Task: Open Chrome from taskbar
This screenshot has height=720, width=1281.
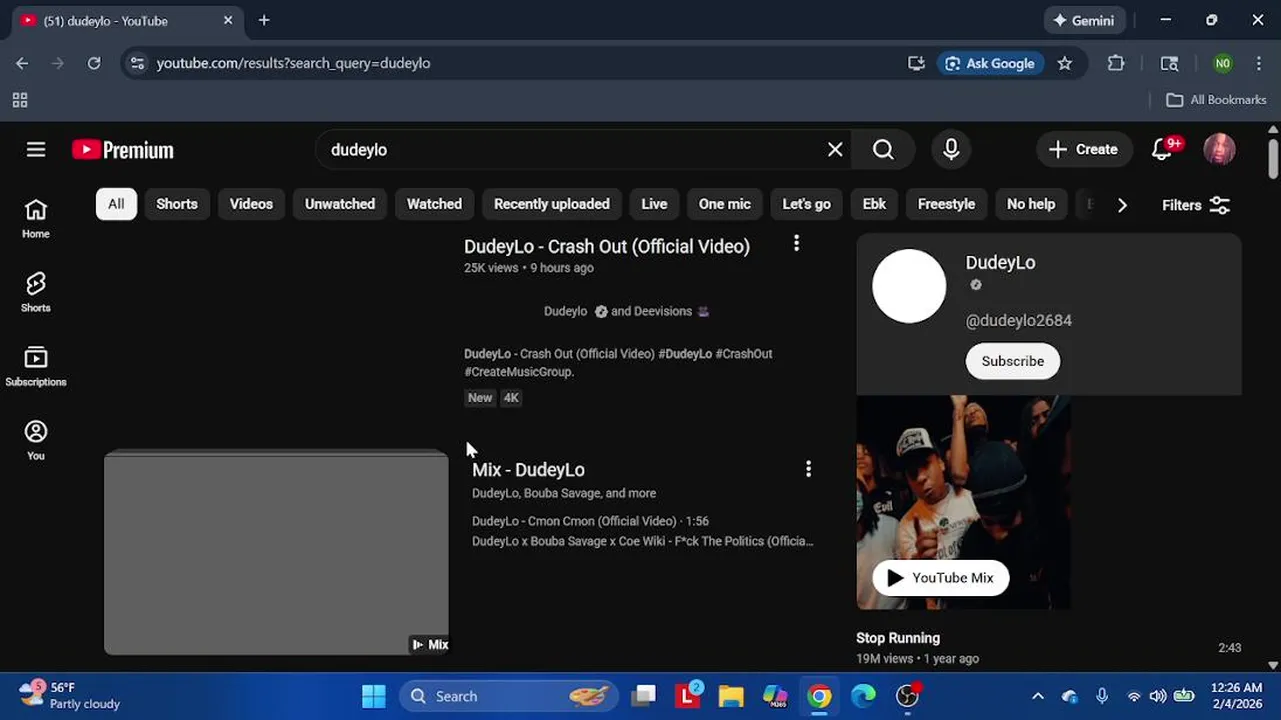Action: 819,696
